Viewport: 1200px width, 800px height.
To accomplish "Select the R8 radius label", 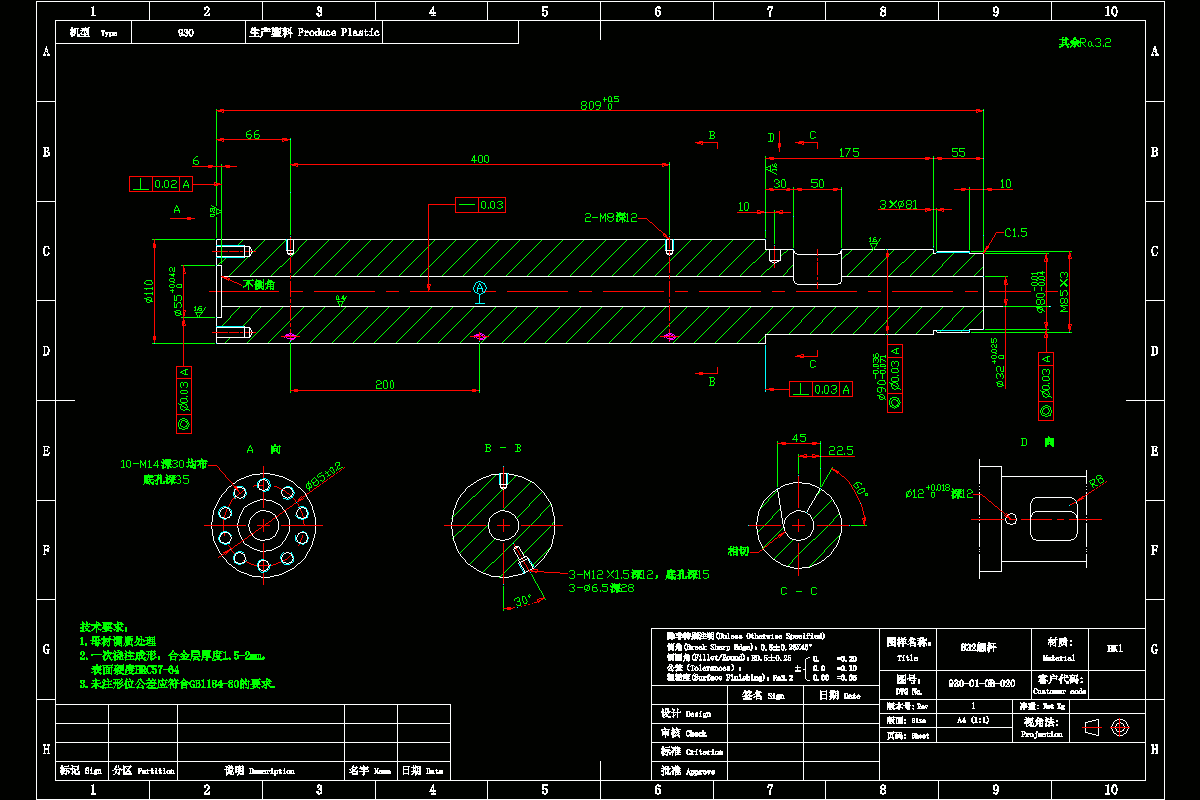I will click(x=1097, y=482).
